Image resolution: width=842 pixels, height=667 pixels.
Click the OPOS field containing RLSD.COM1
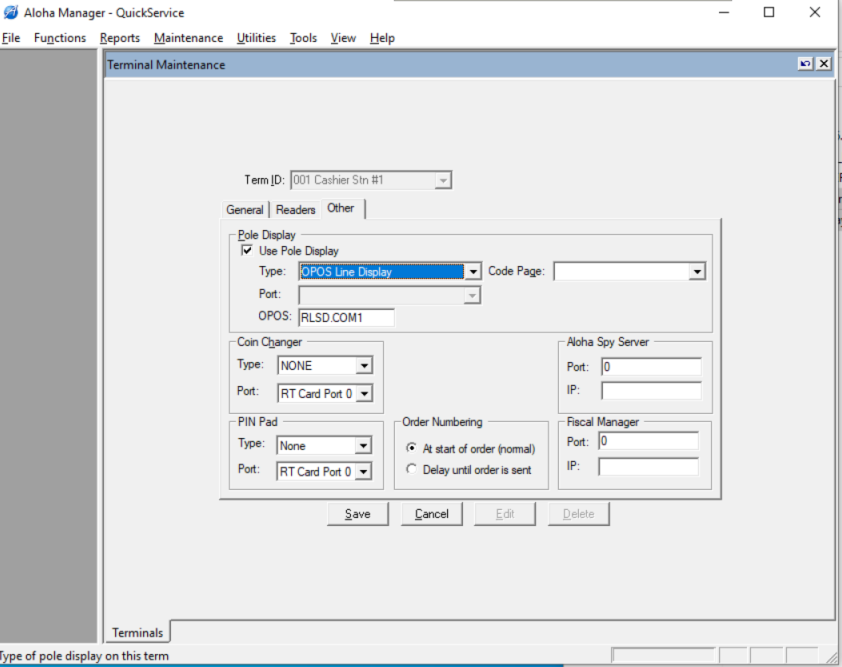(346, 317)
